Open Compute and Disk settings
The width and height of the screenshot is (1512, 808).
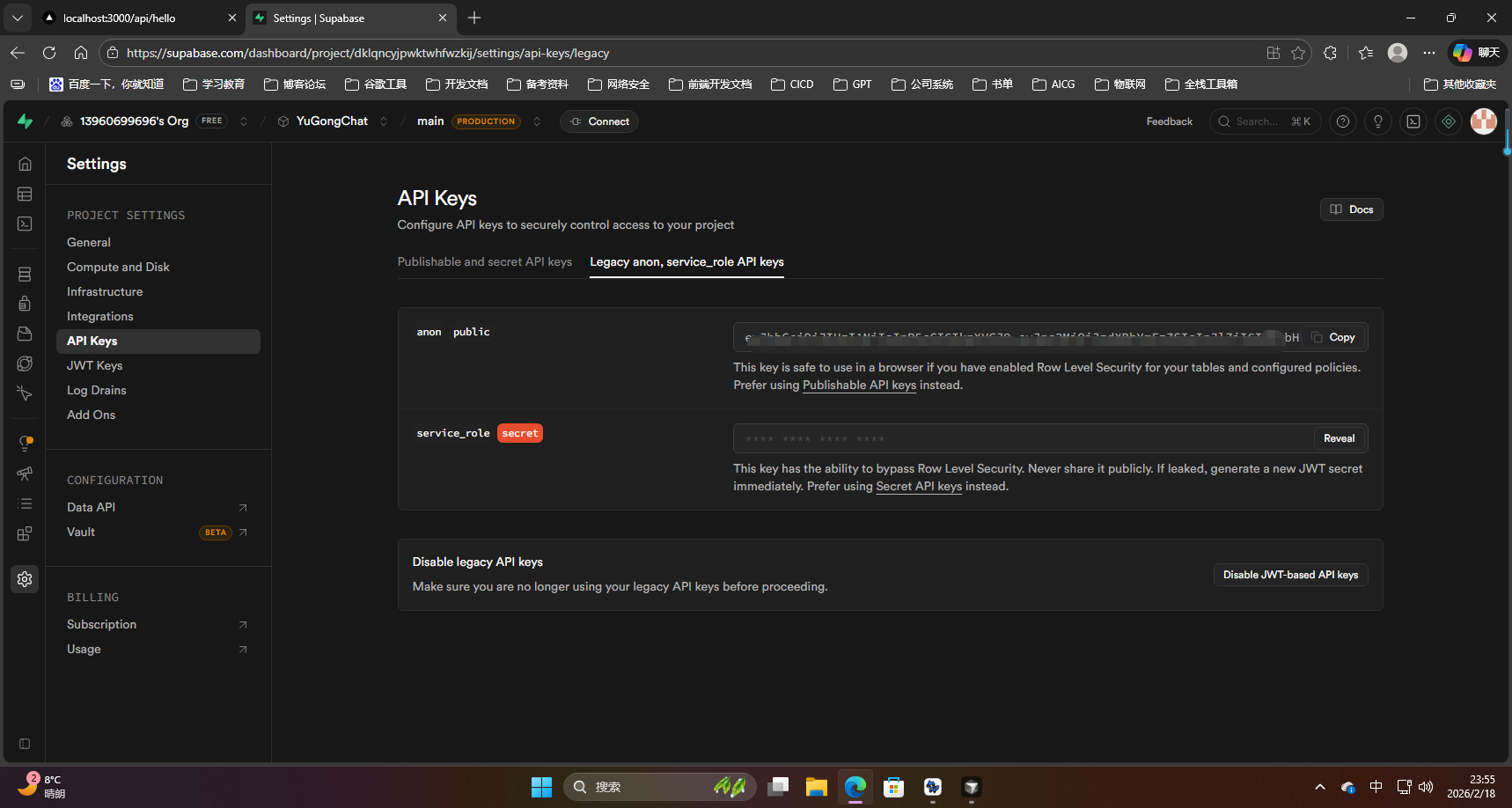coord(118,267)
